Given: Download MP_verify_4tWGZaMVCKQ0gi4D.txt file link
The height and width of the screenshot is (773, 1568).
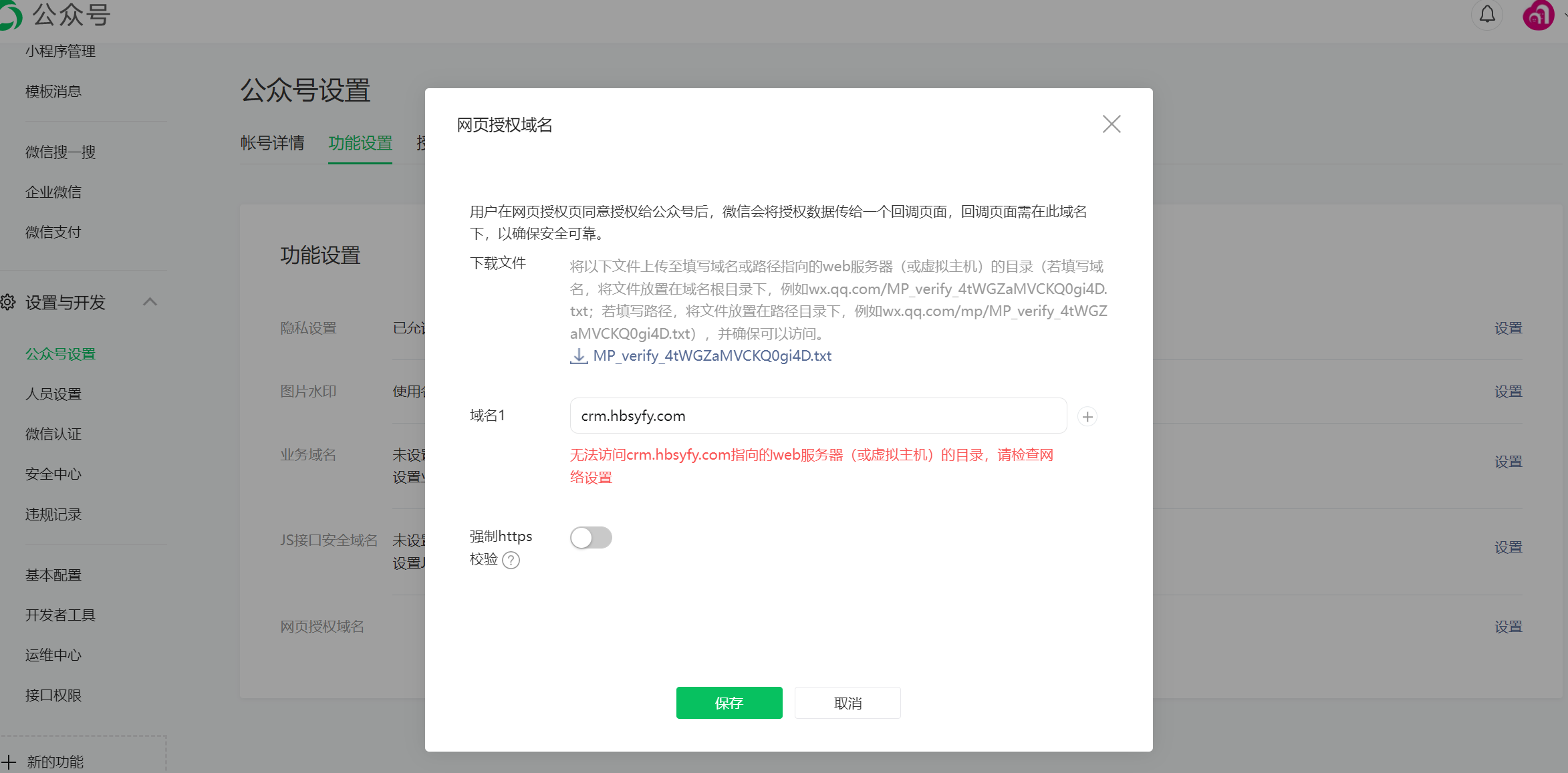Looking at the screenshot, I should pyautogui.click(x=712, y=356).
